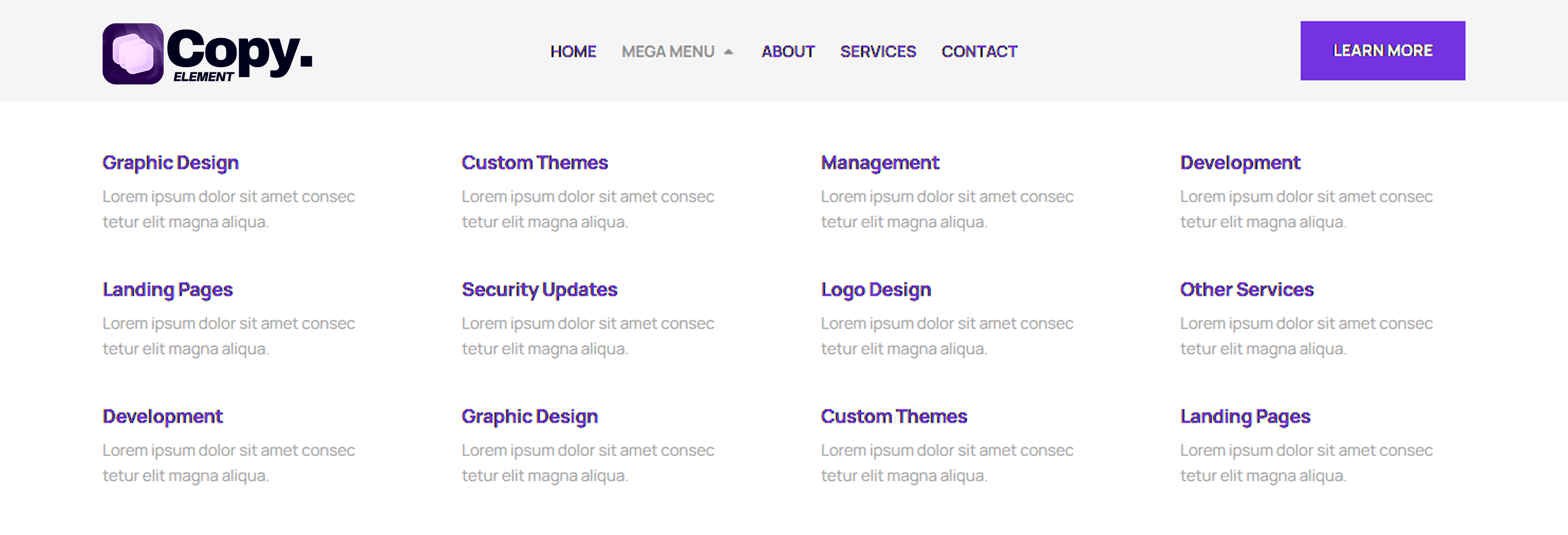
Task: Open the Development link in first column
Action: point(162,416)
